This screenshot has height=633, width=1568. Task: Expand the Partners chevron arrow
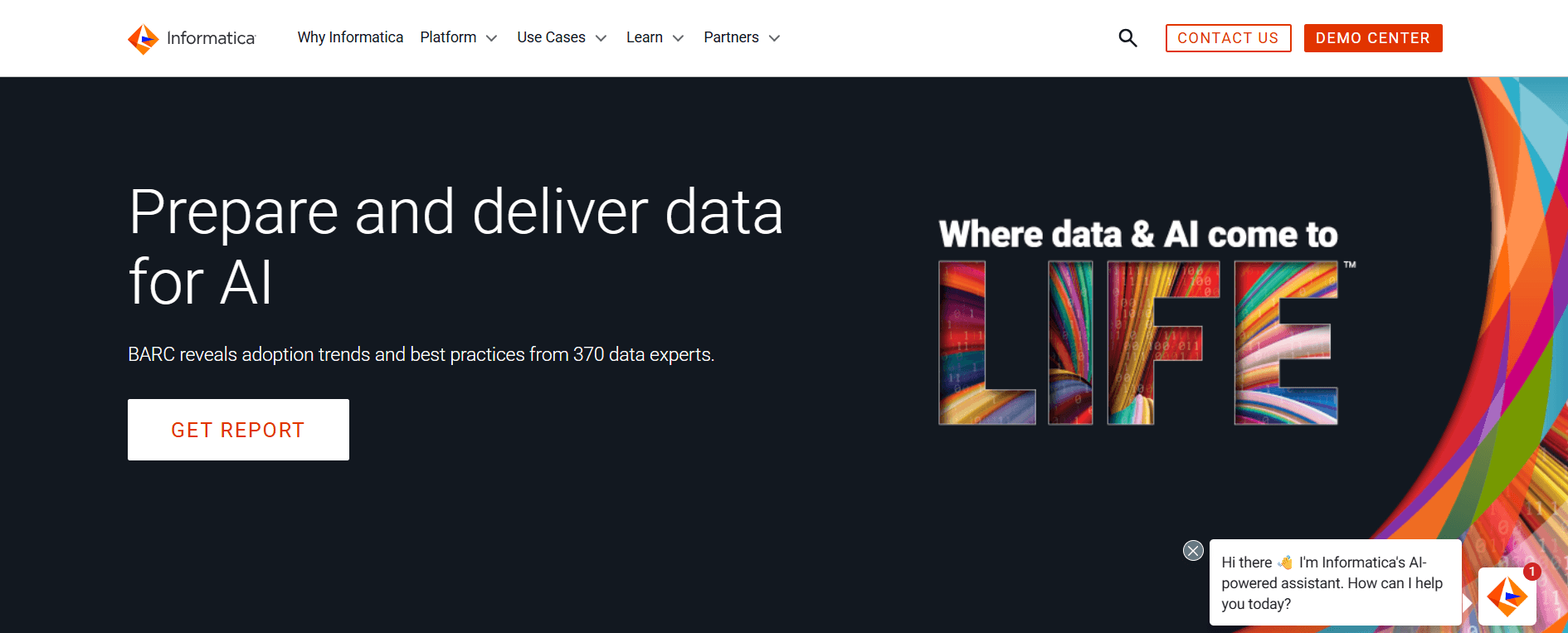774,38
